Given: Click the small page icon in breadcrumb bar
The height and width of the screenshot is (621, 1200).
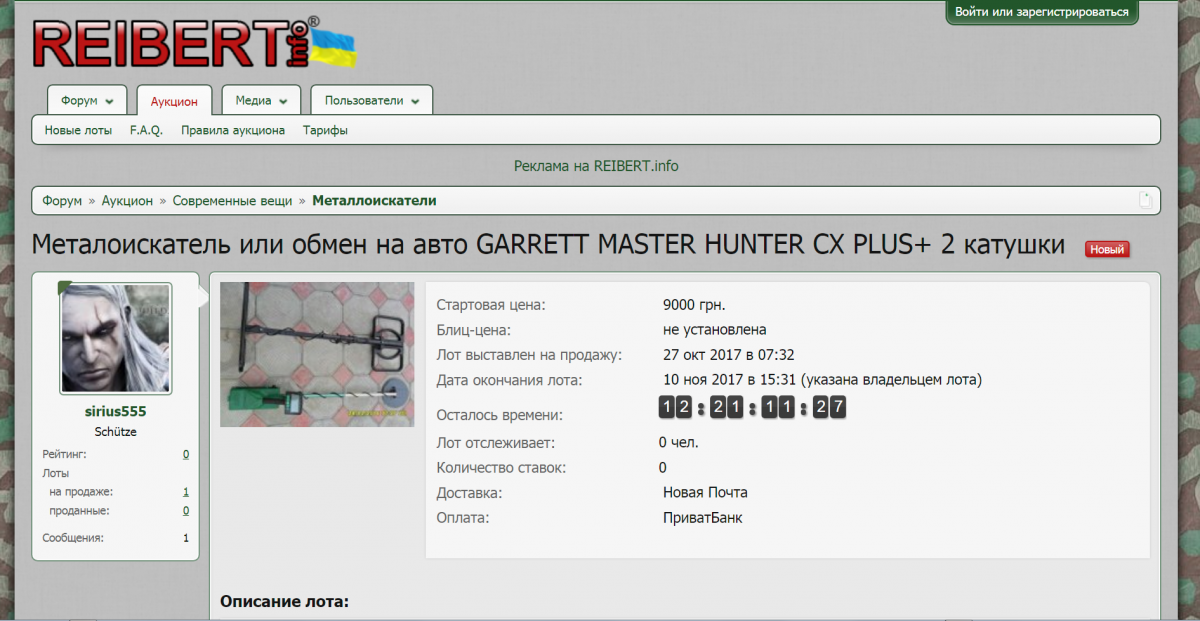Looking at the screenshot, I should pyautogui.click(x=1145, y=200).
